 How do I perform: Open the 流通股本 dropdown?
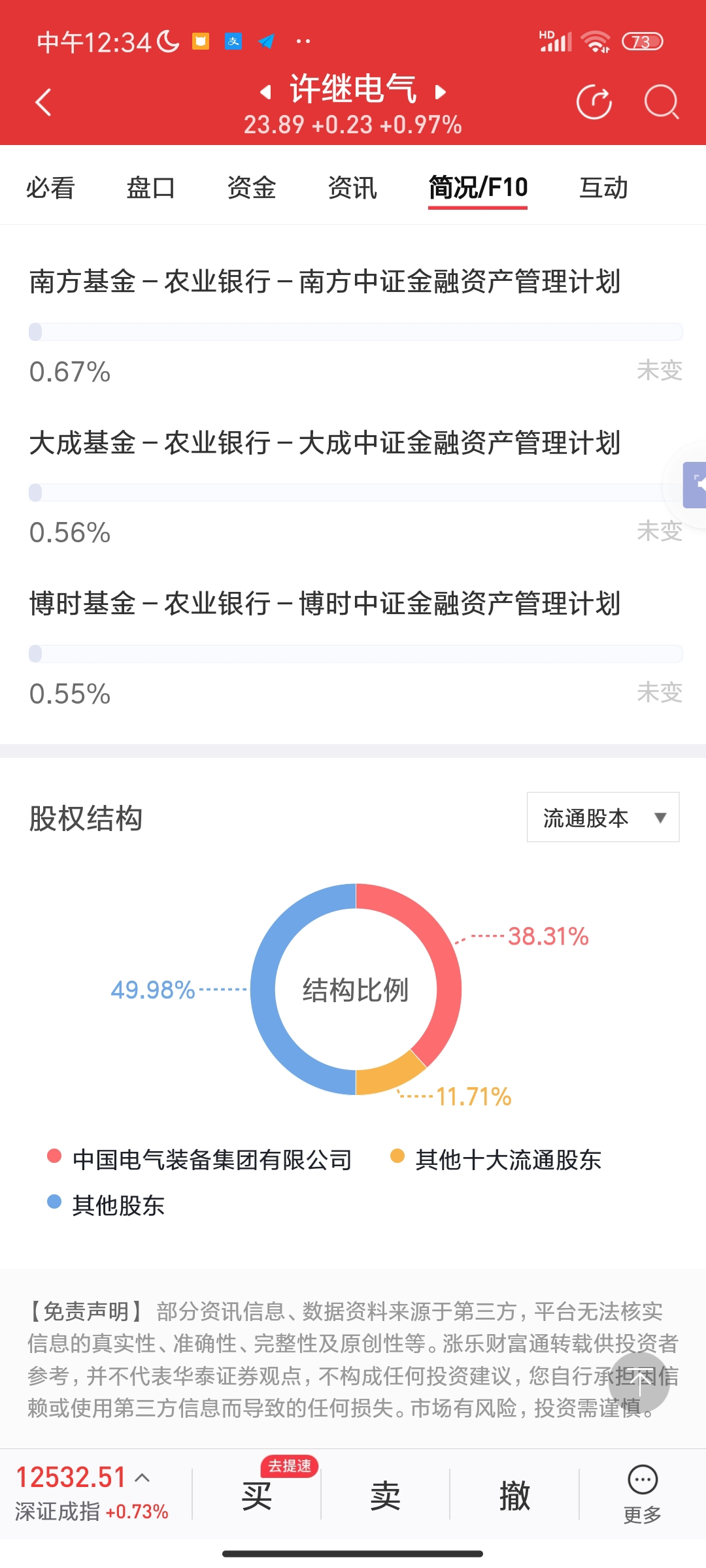pos(603,817)
